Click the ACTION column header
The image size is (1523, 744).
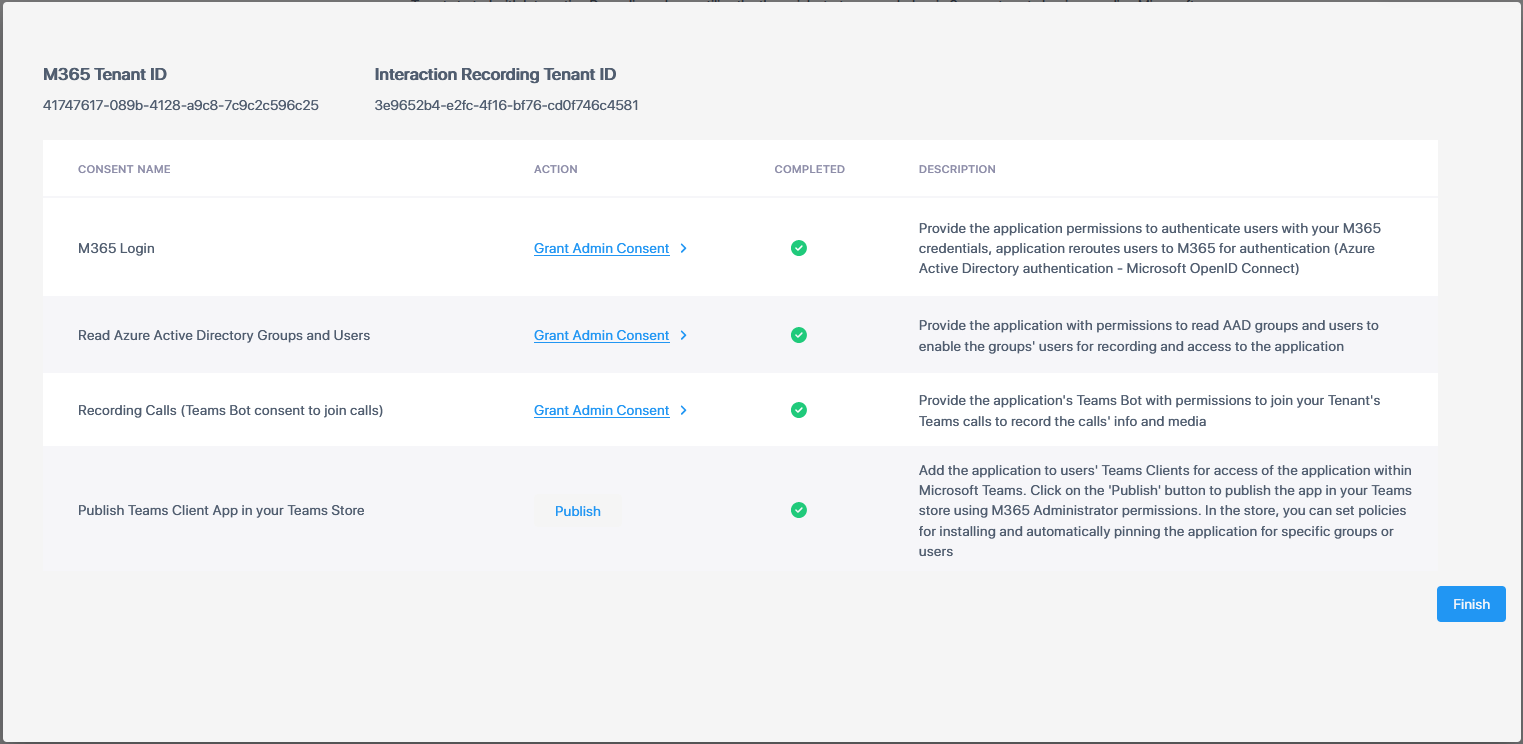(556, 169)
